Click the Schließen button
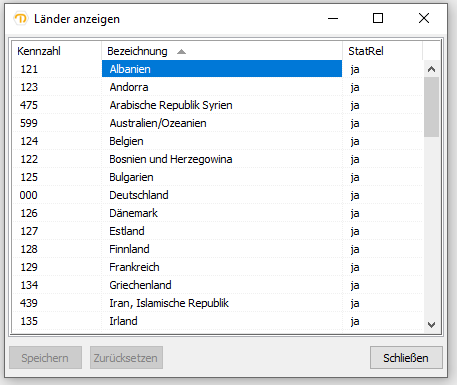This screenshot has width=457, height=385. coord(406,358)
